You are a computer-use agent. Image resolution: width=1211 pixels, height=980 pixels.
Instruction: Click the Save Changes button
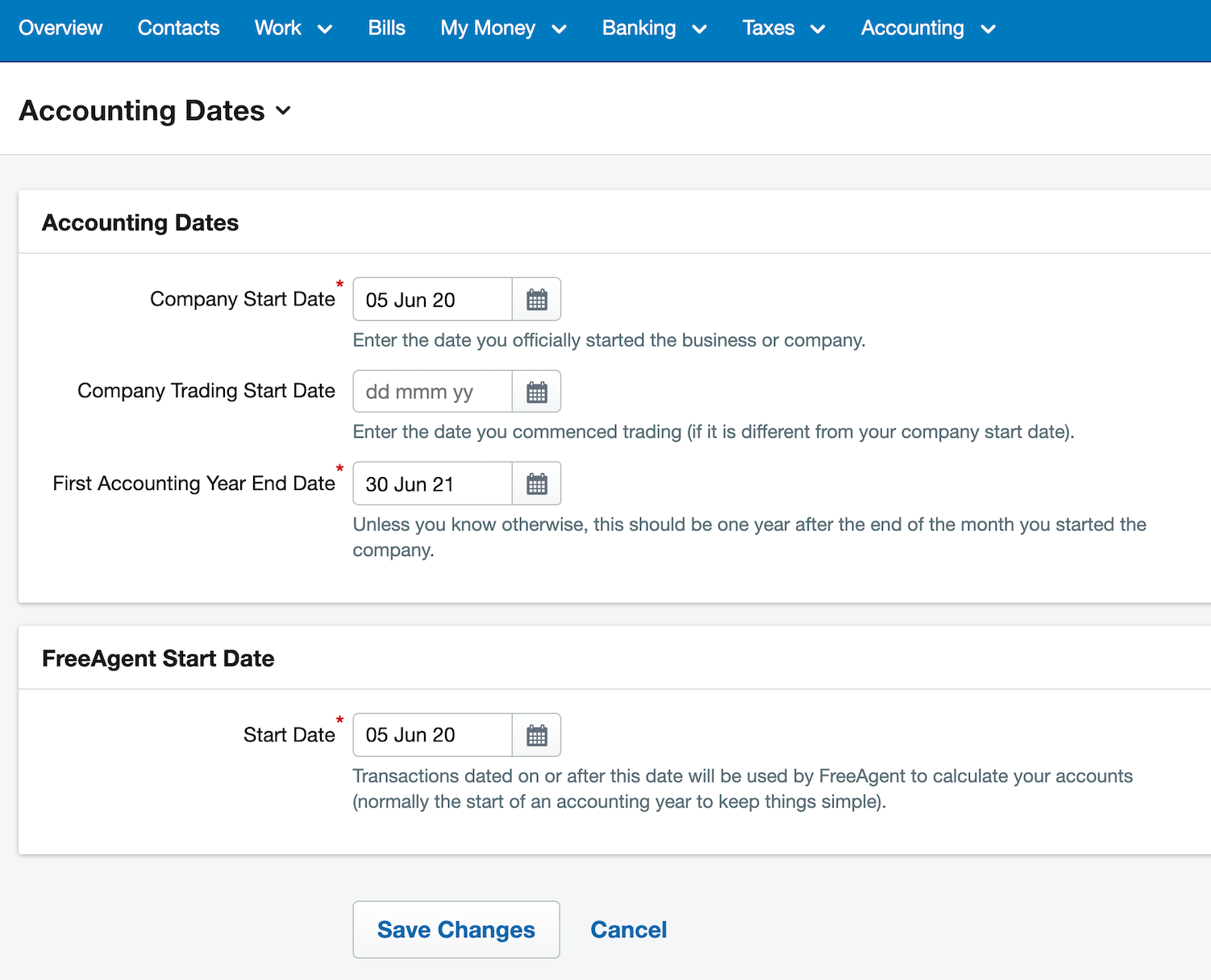click(456, 929)
